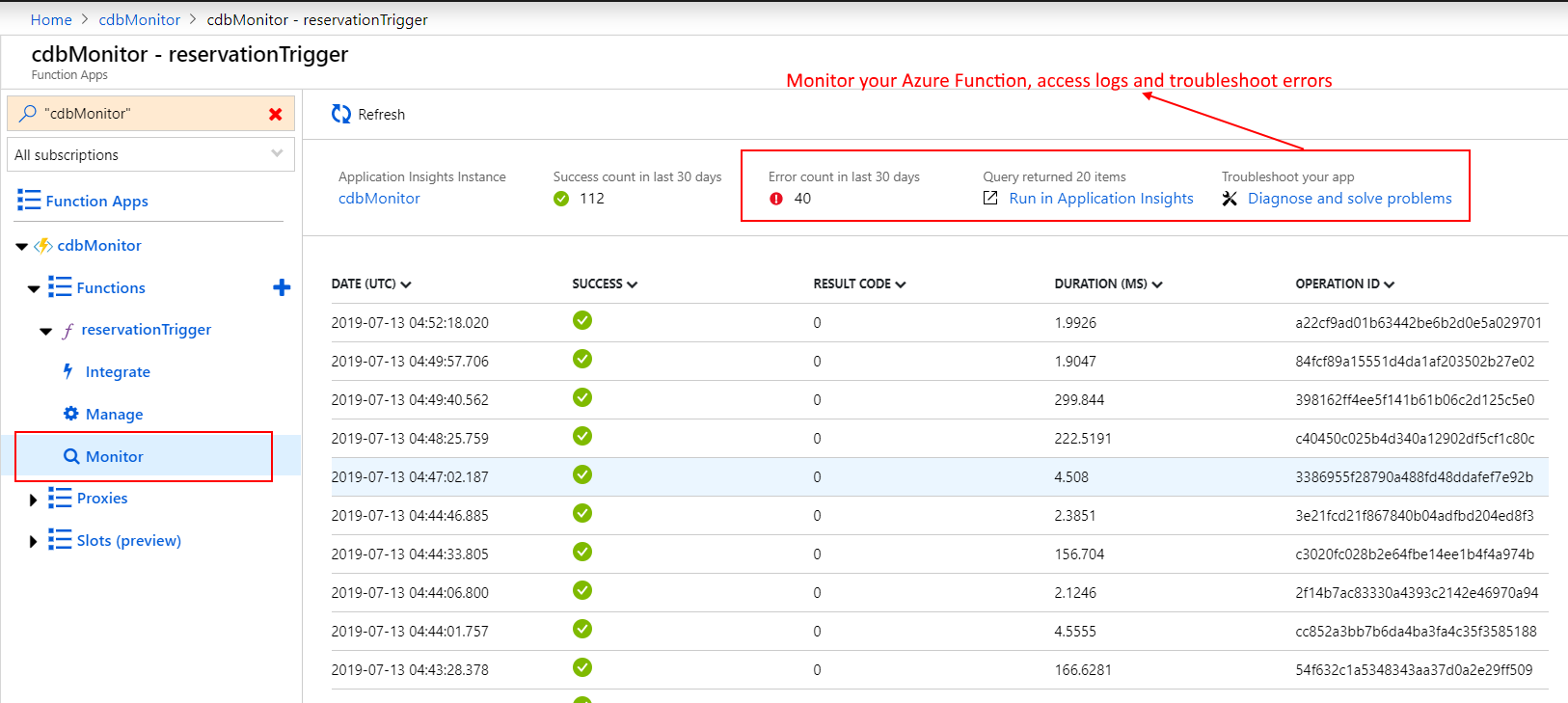Open Diagnose and solve problems link

[x=1350, y=199]
